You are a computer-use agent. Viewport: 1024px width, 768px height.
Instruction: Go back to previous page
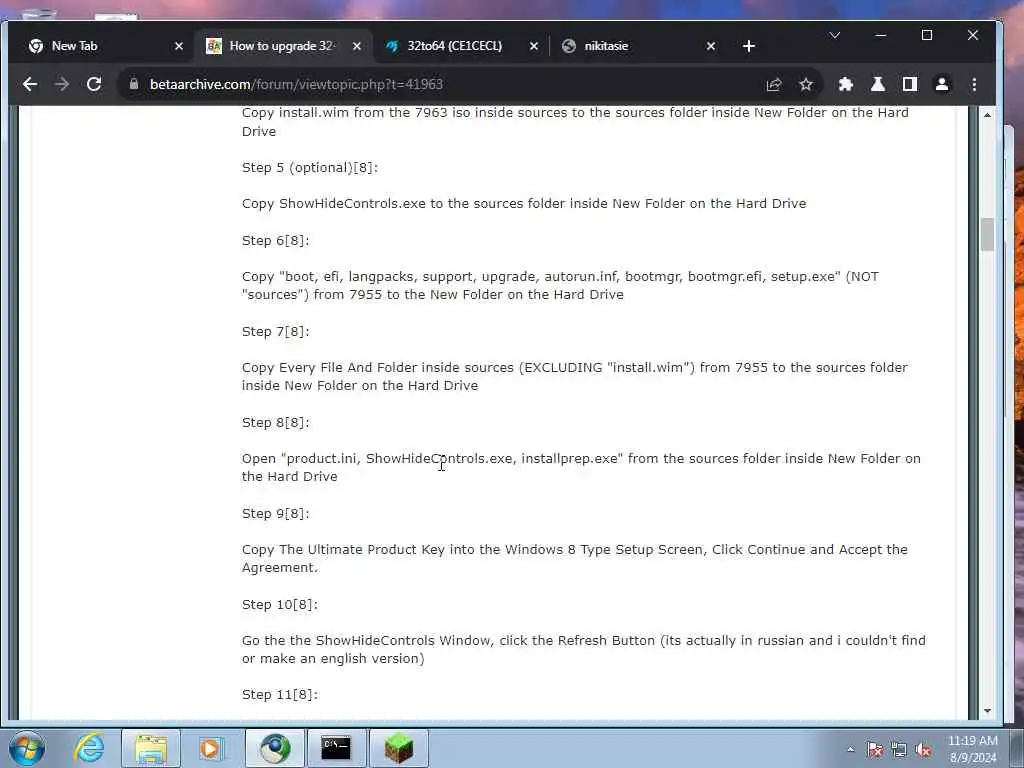point(30,84)
